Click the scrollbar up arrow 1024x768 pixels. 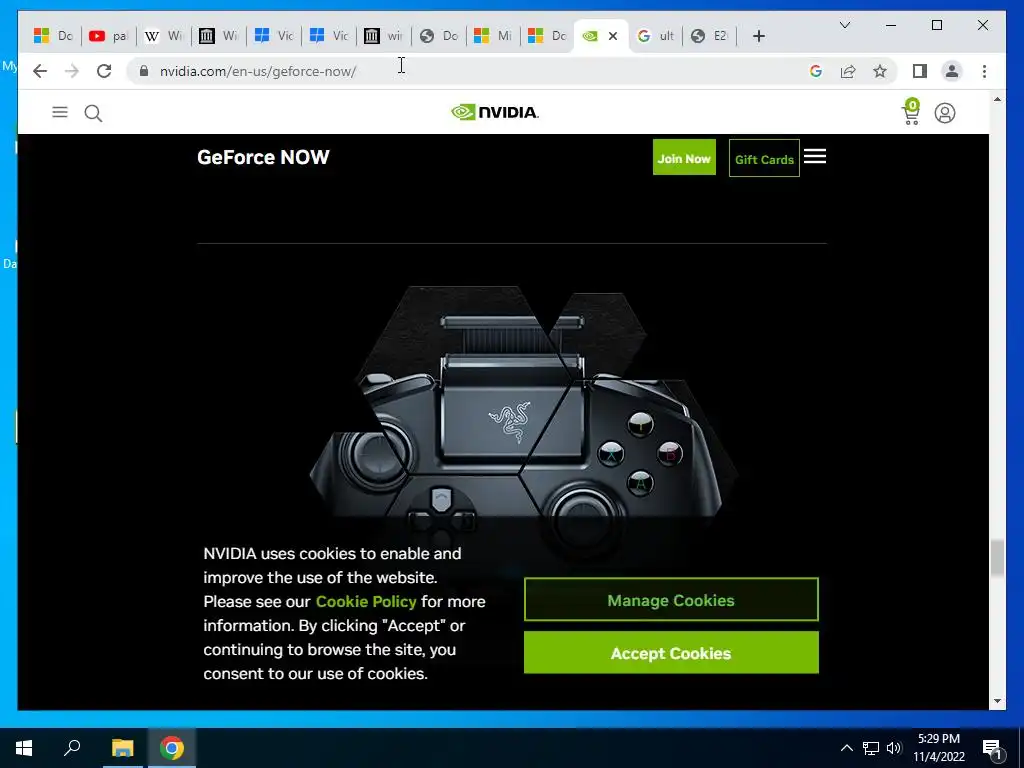coord(997,99)
